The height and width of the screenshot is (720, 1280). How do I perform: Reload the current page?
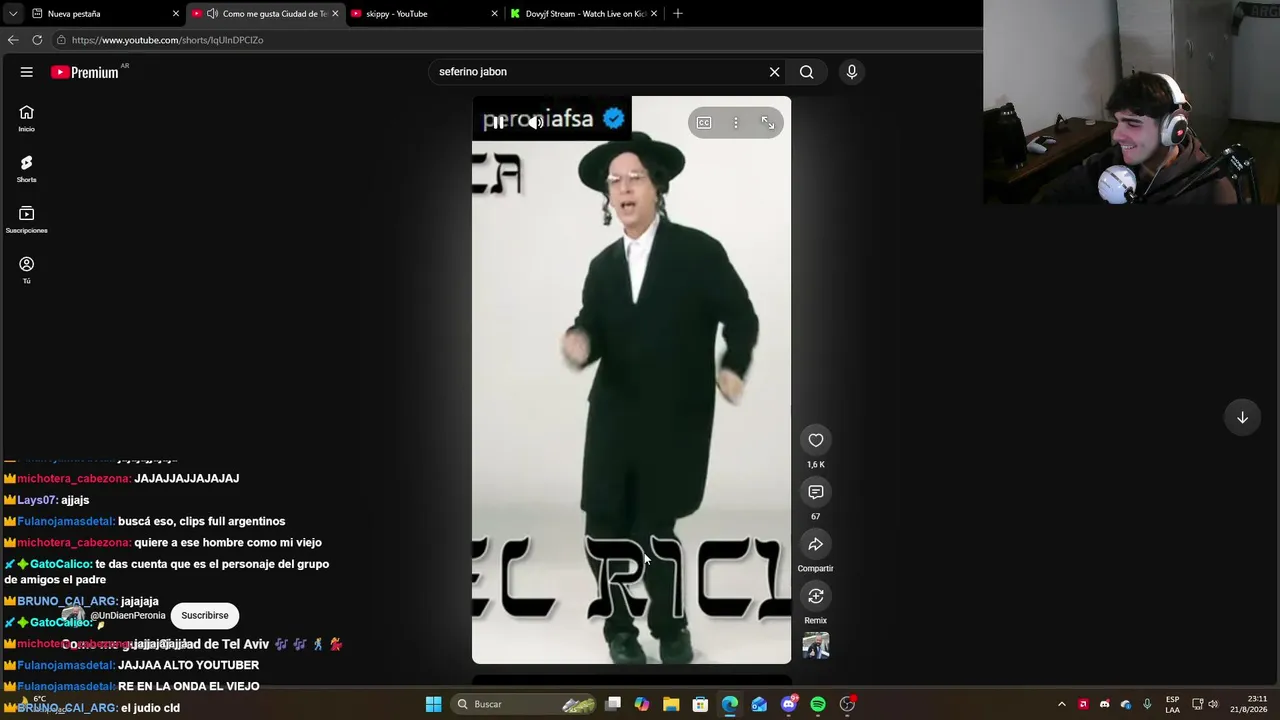tap(37, 40)
